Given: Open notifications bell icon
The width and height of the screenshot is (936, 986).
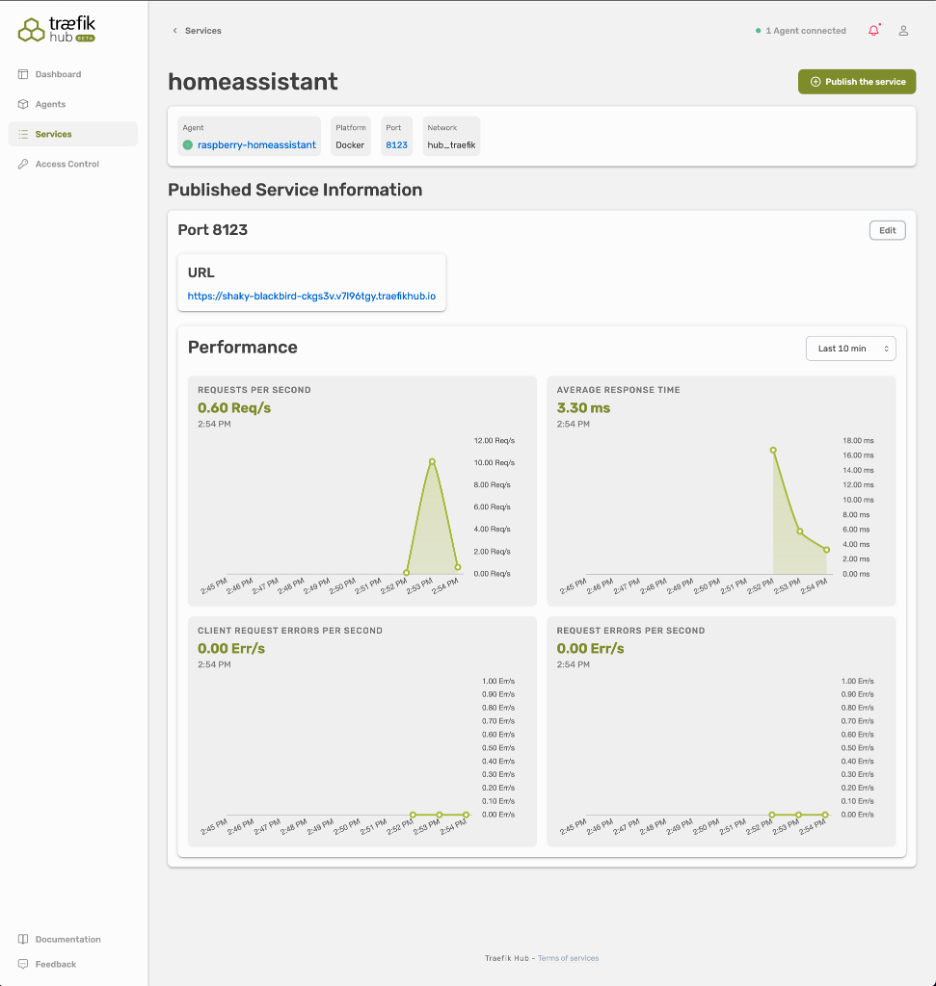Looking at the screenshot, I should 873,31.
